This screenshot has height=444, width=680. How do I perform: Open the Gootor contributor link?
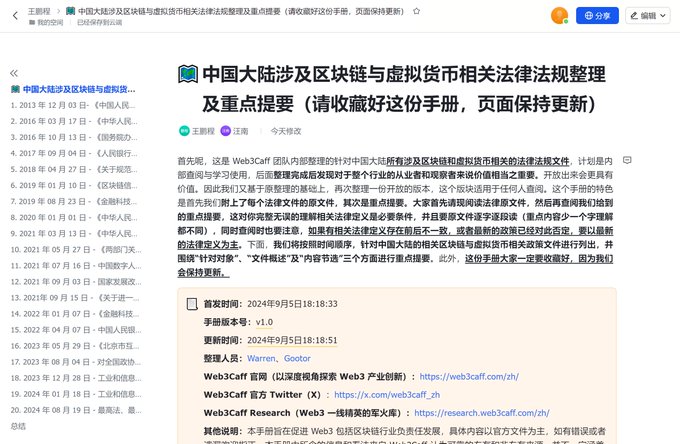point(297,359)
